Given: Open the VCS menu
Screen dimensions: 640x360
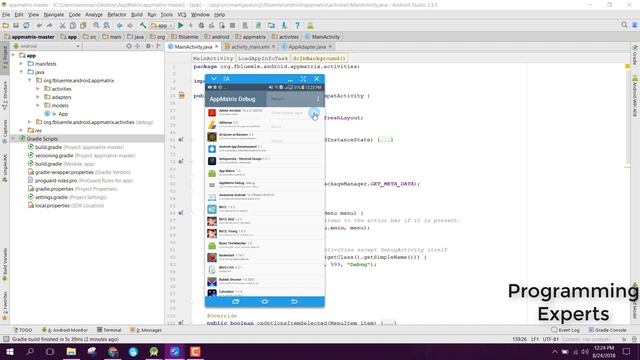Looking at the screenshot, I should (182, 15).
